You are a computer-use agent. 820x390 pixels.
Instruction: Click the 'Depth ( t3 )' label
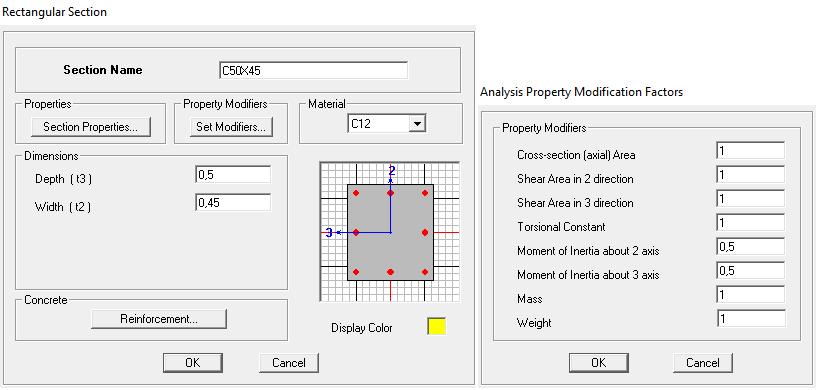click(x=63, y=179)
